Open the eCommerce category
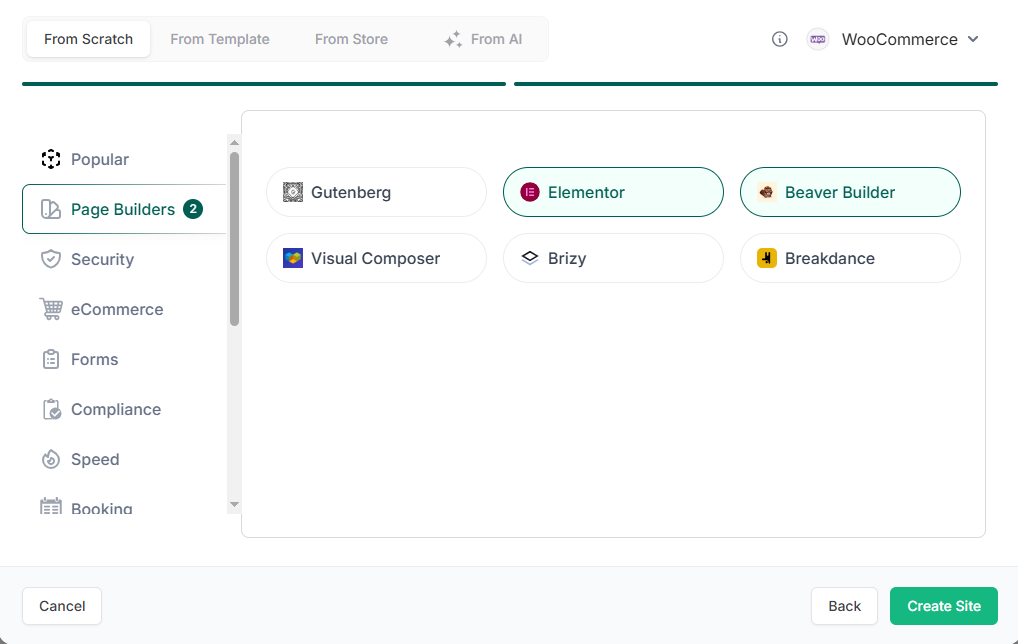The height and width of the screenshot is (644, 1018). [123, 309]
